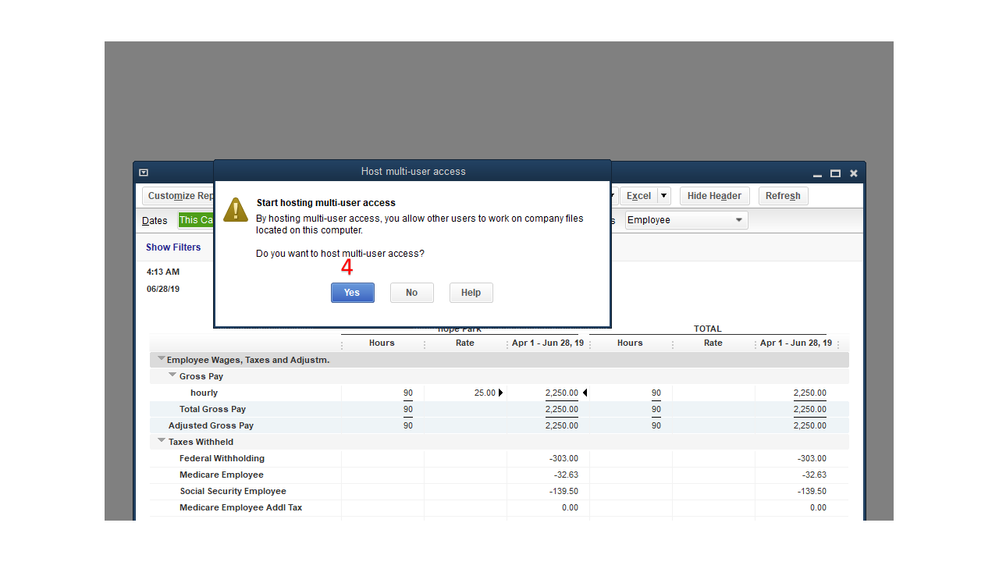Click the first Hours column header

(382, 343)
